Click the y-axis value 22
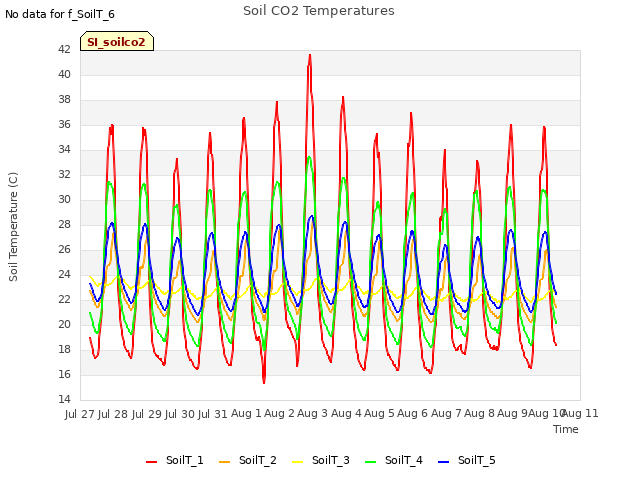 click(64, 300)
